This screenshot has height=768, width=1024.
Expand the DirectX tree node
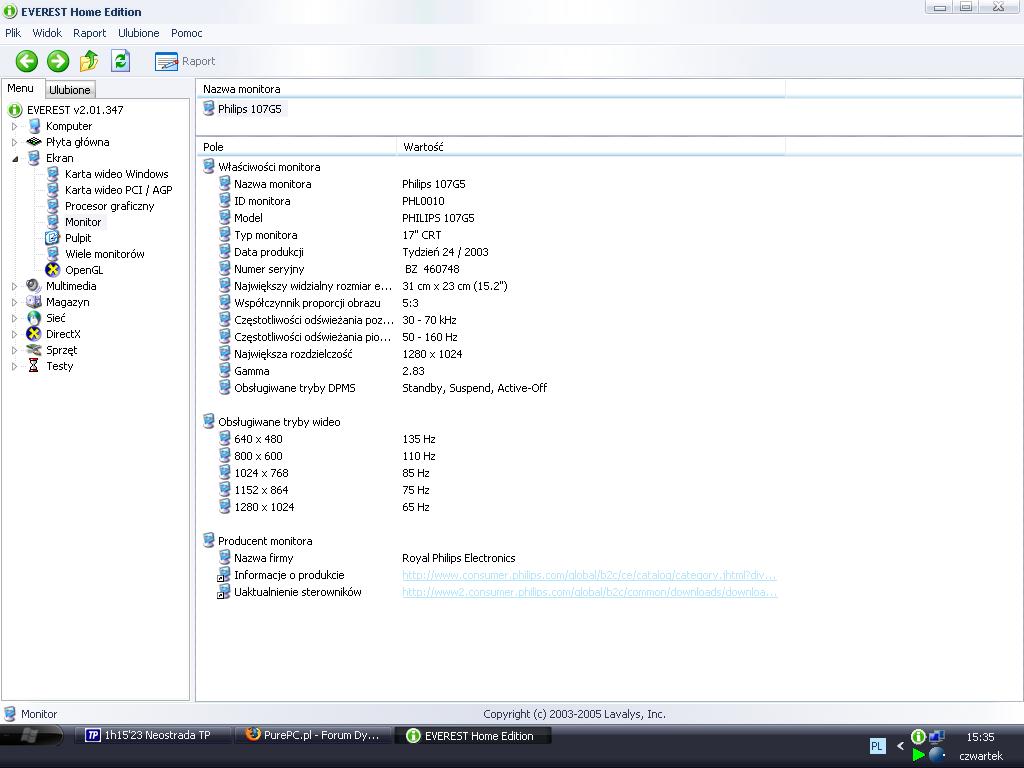pyautogui.click(x=14, y=334)
